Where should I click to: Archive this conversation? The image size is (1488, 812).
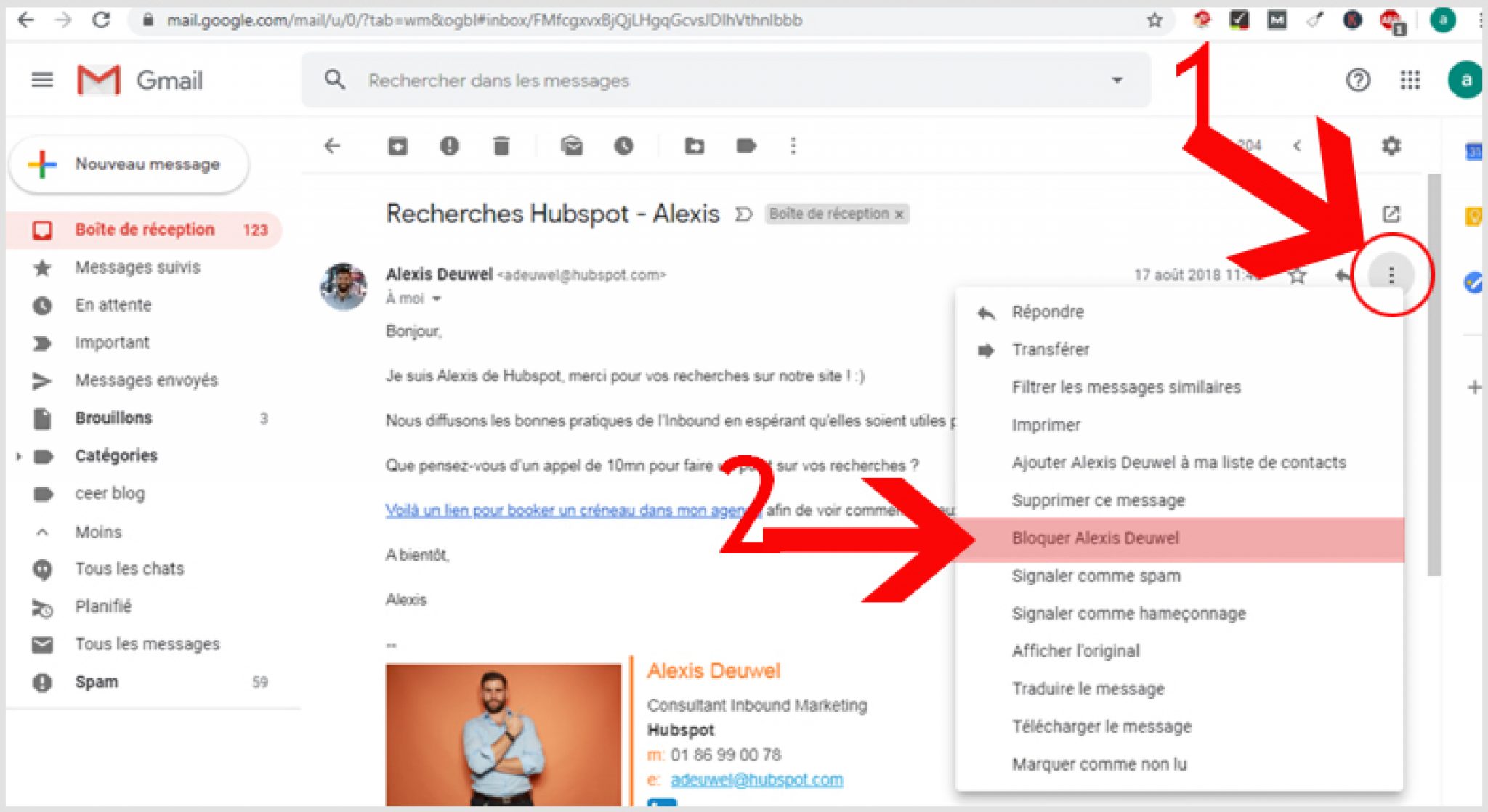click(397, 146)
